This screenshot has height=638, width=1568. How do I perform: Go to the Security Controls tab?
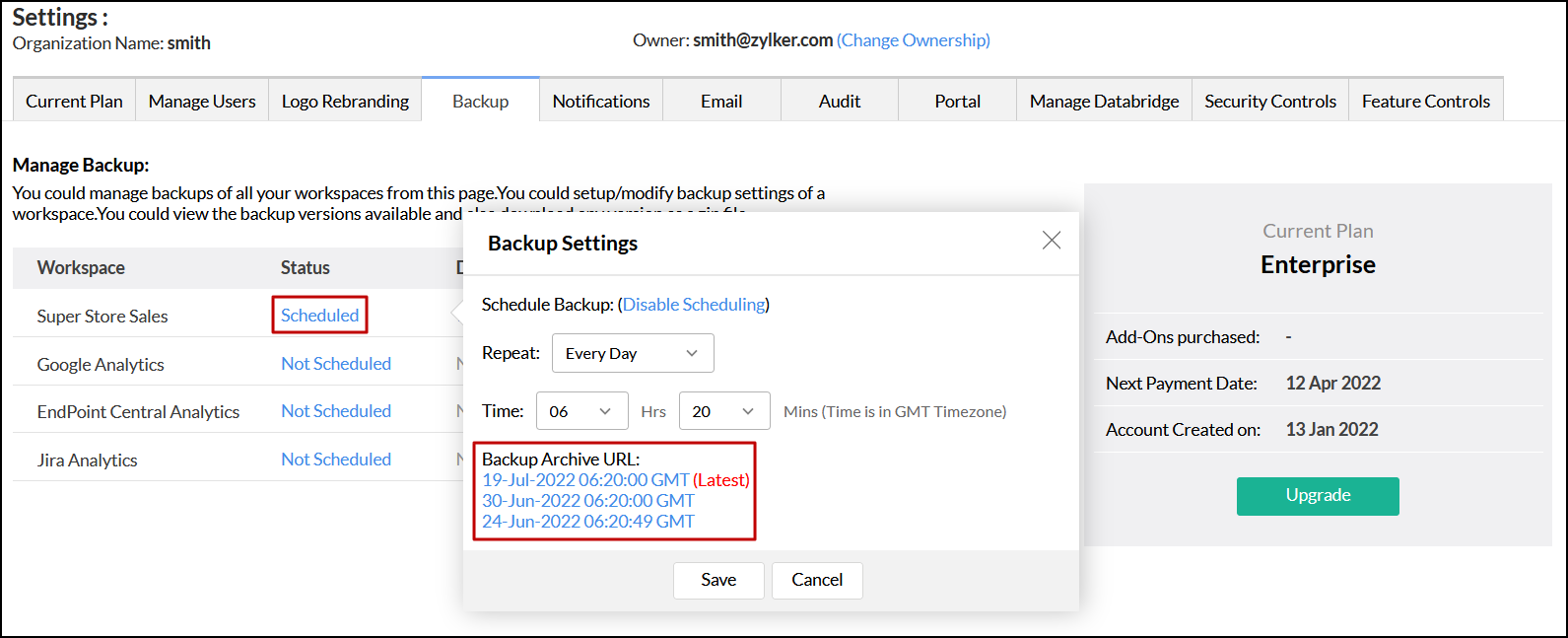click(1269, 102)
